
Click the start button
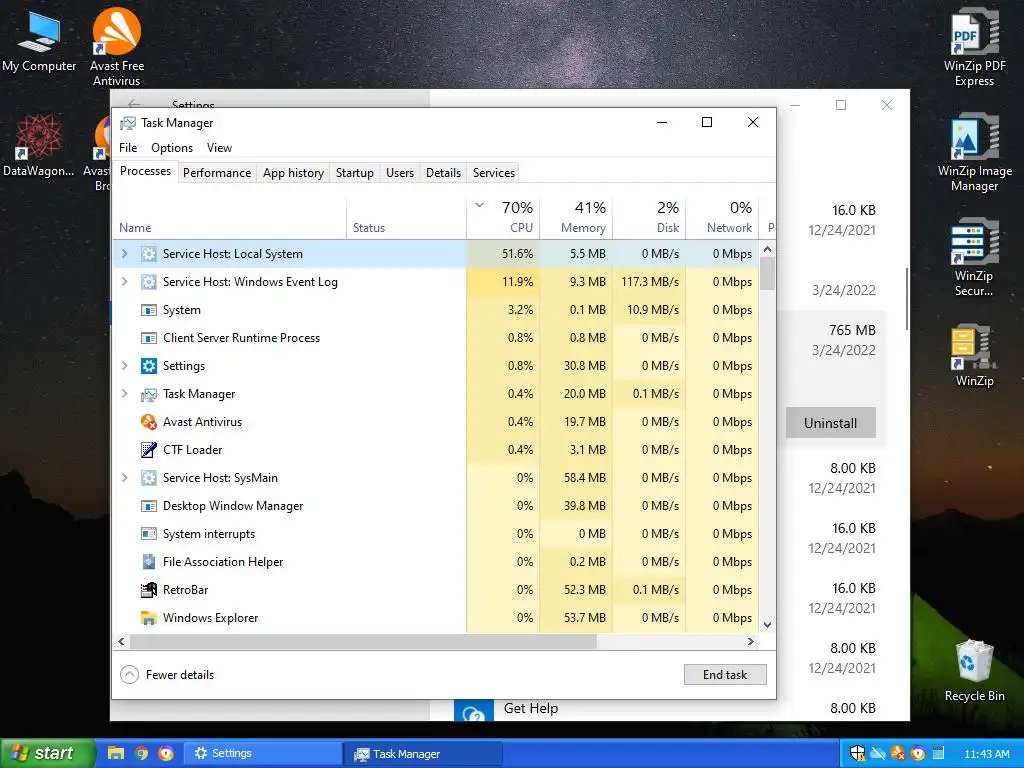pos(47,753)
